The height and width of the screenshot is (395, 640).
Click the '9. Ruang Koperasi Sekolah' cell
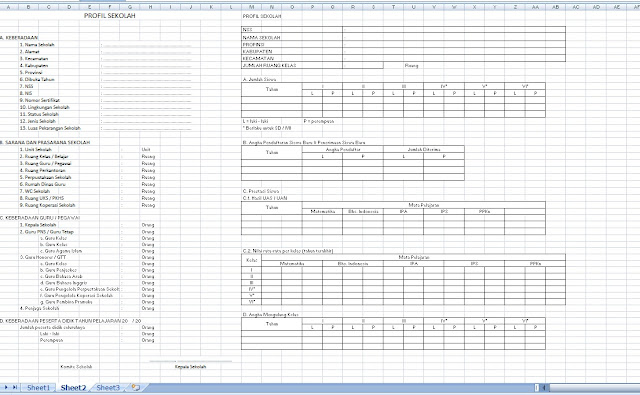click(47, 205)
